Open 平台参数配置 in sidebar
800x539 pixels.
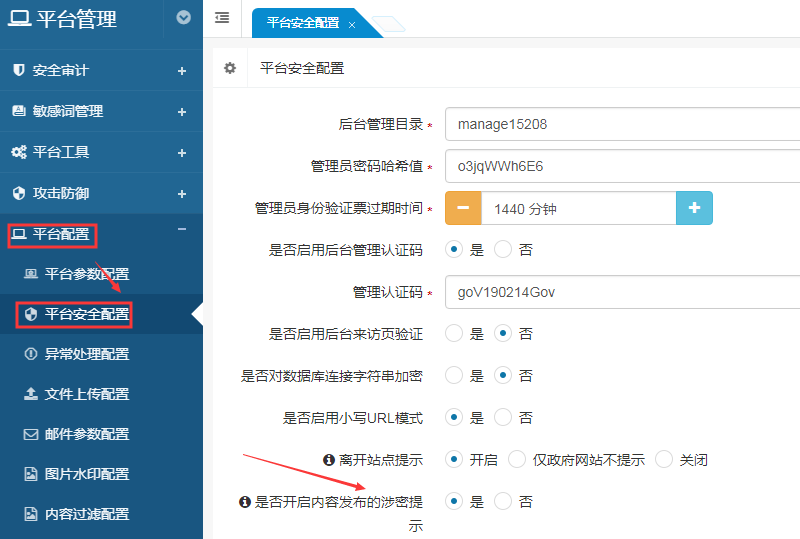pos(86,274)
